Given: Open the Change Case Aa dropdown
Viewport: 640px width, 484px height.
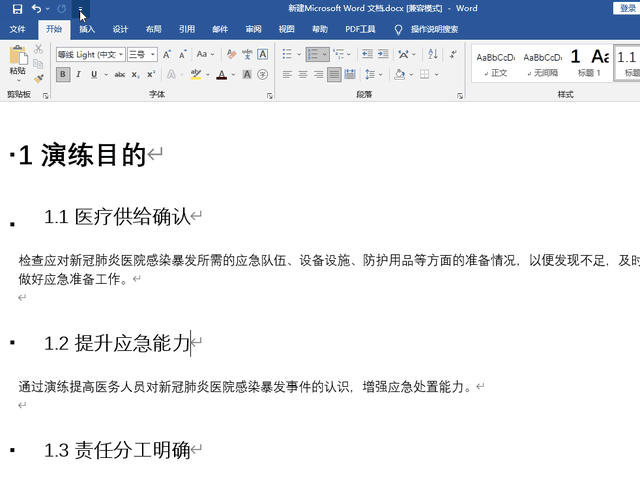Looking at the screenshot, I should (205, 54).
